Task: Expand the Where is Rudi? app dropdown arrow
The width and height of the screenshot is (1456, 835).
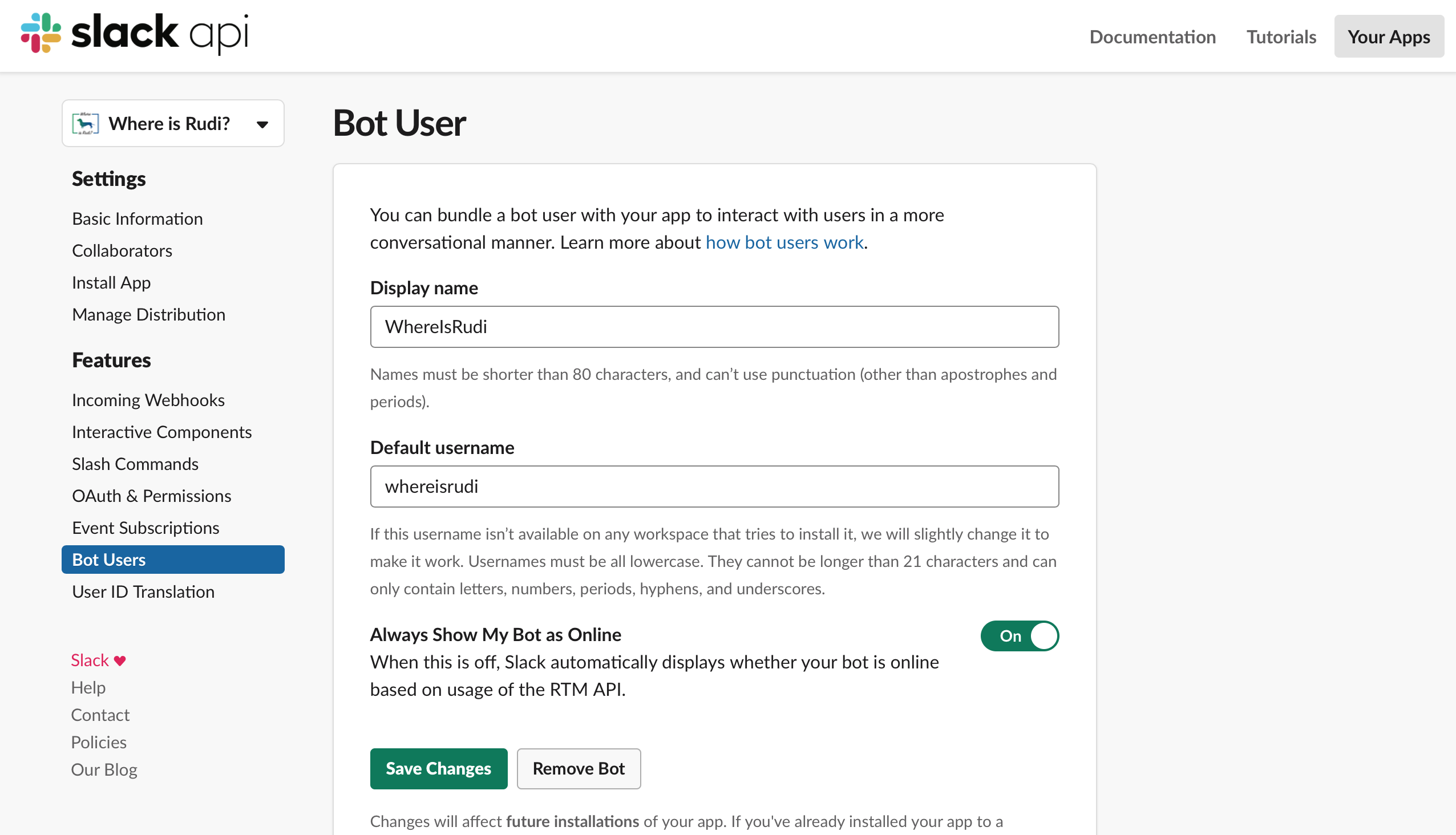Action: [x=262, y=124]
